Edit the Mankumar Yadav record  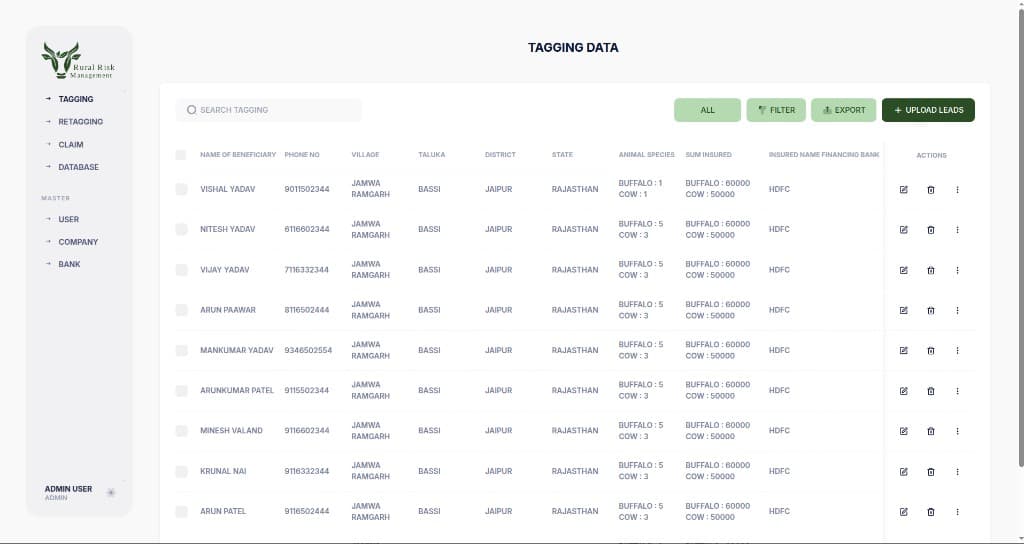[x=904, y=351]
